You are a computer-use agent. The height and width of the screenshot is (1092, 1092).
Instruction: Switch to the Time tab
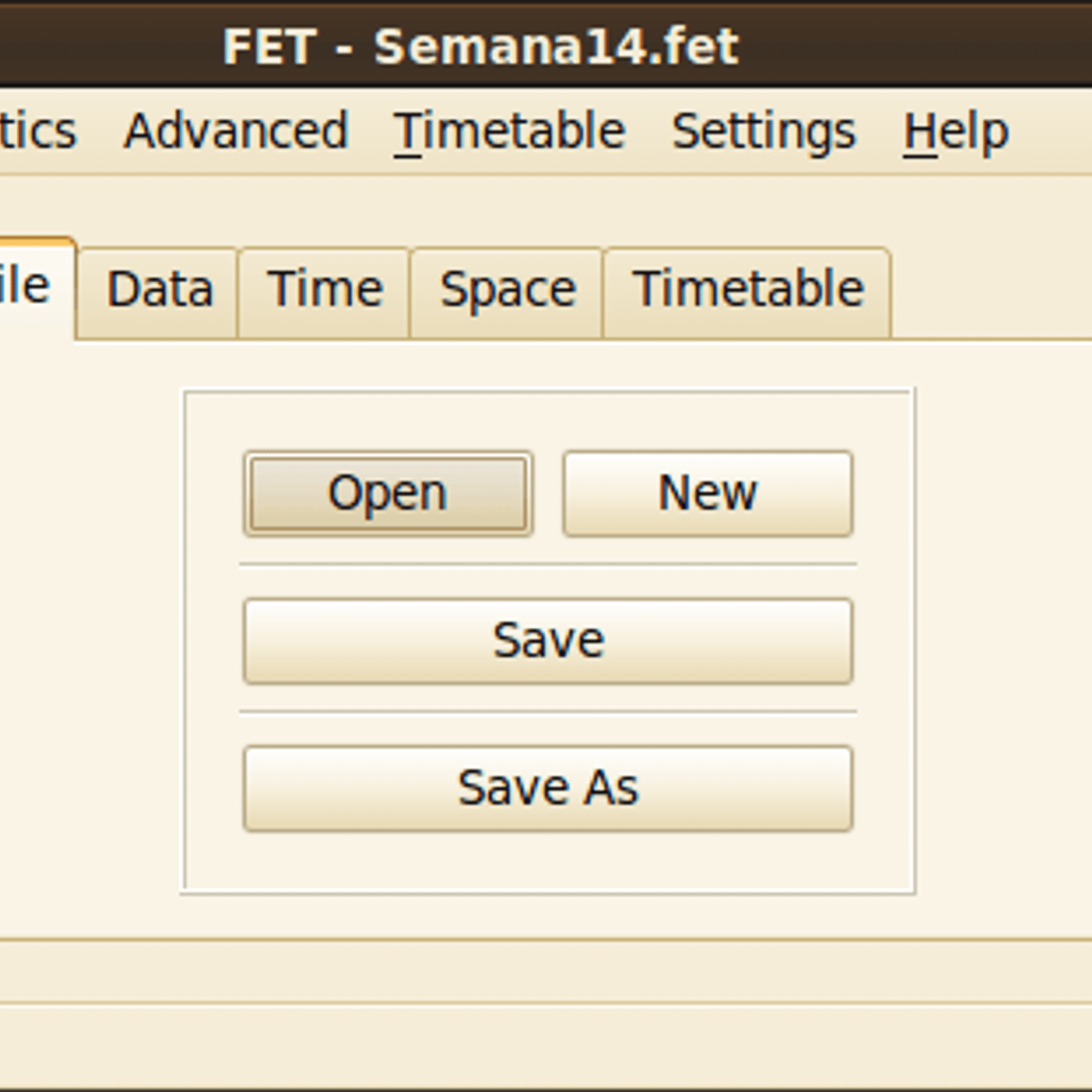(x=325, y=290)
